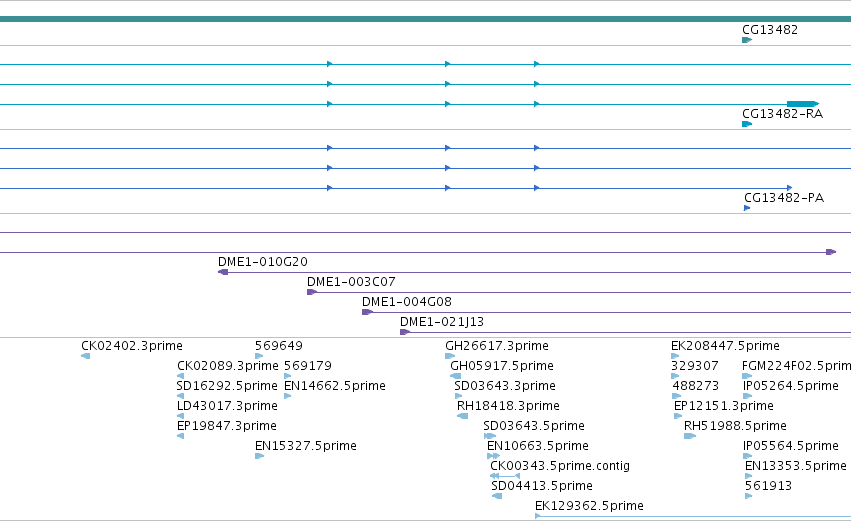Select the arrow glyph under EP19847.3prime
Screen dimensions: 851x521
click(180, 436)
